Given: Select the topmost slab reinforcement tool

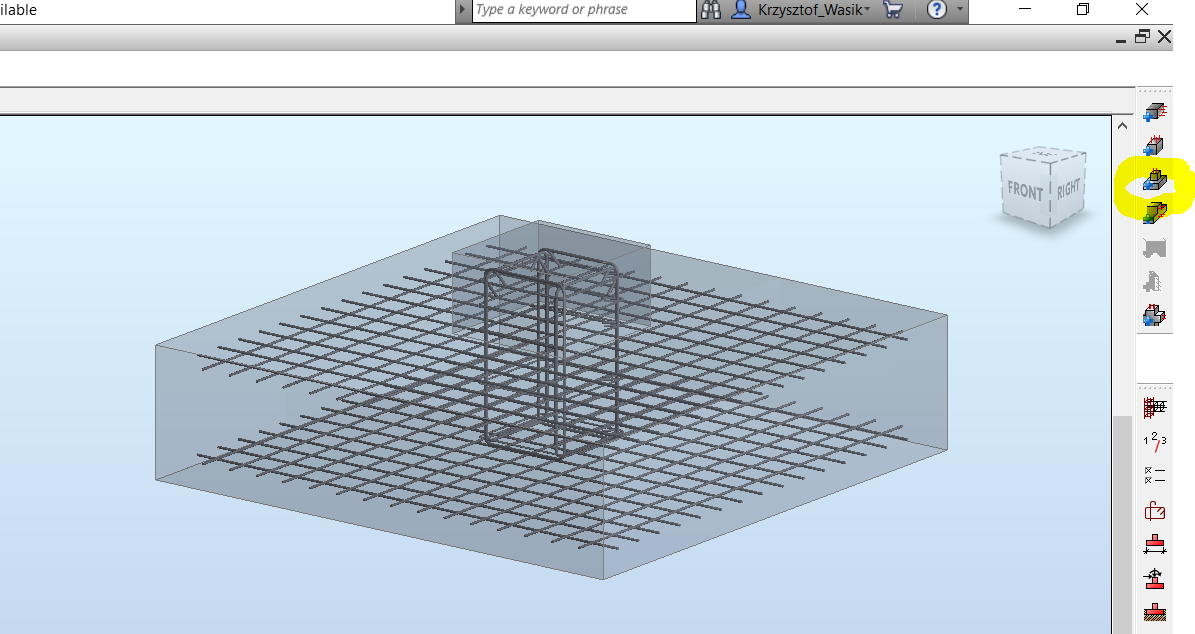Looking at the screenshot, I should coord(1154,111).
